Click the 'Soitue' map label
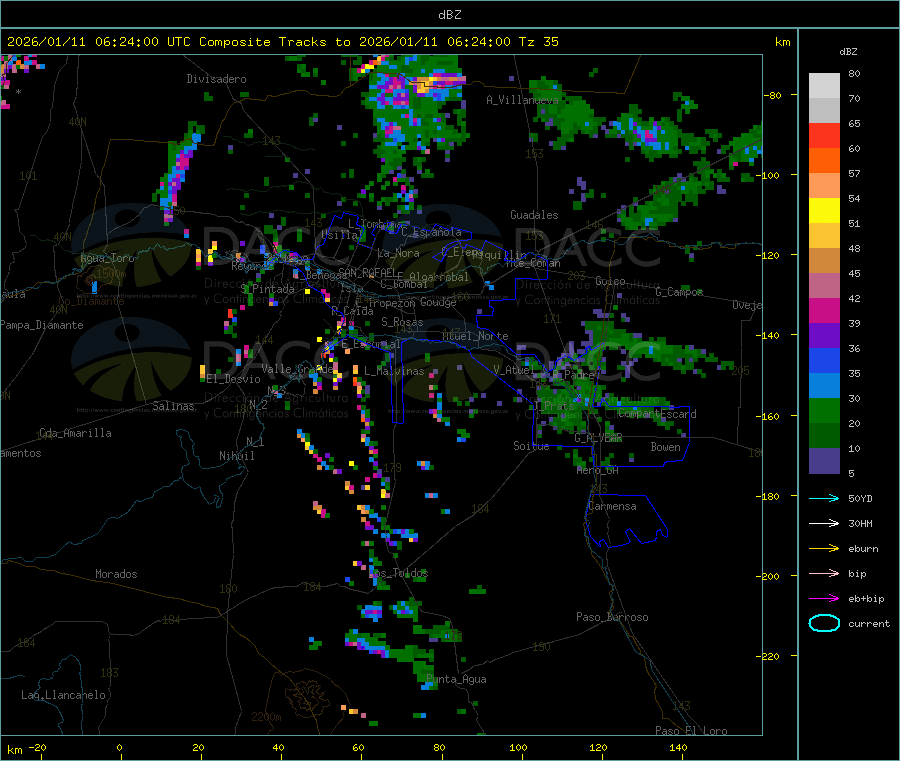900x761 pixels. [531, 446]
